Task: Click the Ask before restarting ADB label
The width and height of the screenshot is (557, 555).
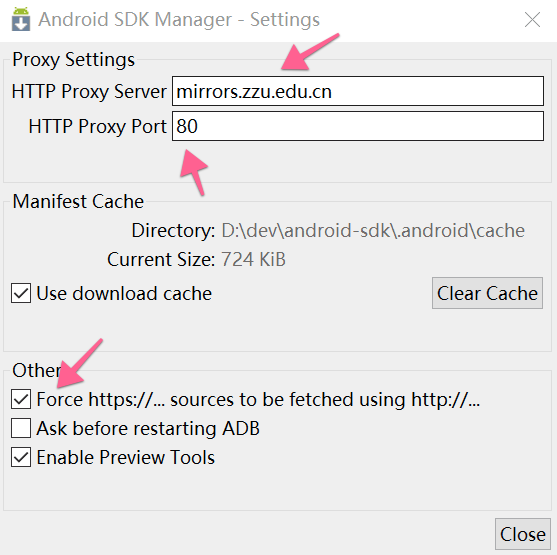Action: [148, 428]
